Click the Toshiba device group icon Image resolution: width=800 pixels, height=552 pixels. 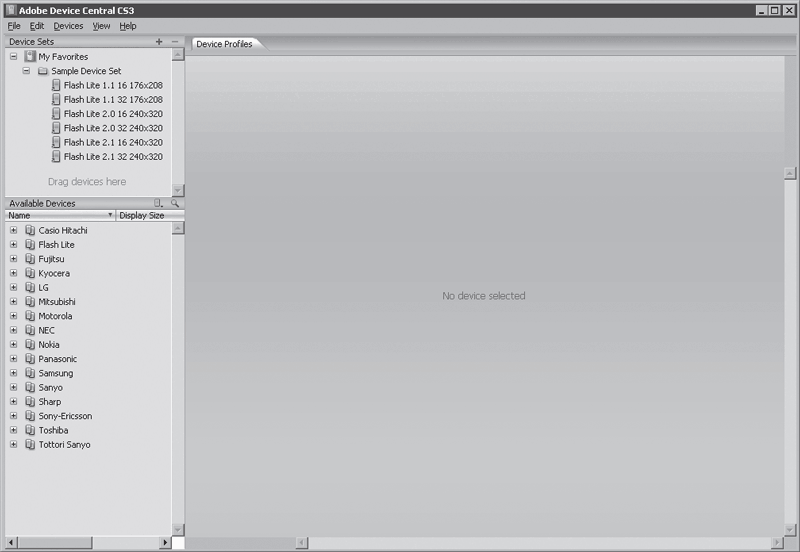point(30,431)
